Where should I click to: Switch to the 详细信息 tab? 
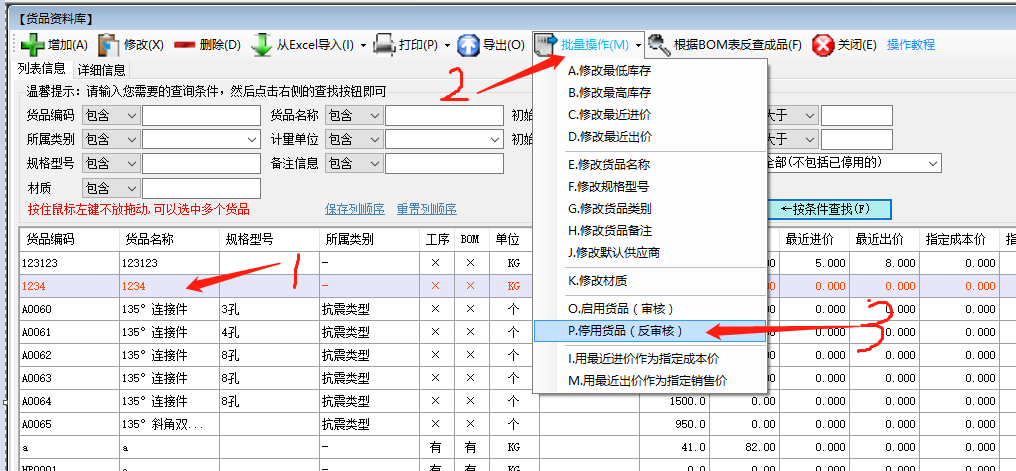click(x=101, y=70)
